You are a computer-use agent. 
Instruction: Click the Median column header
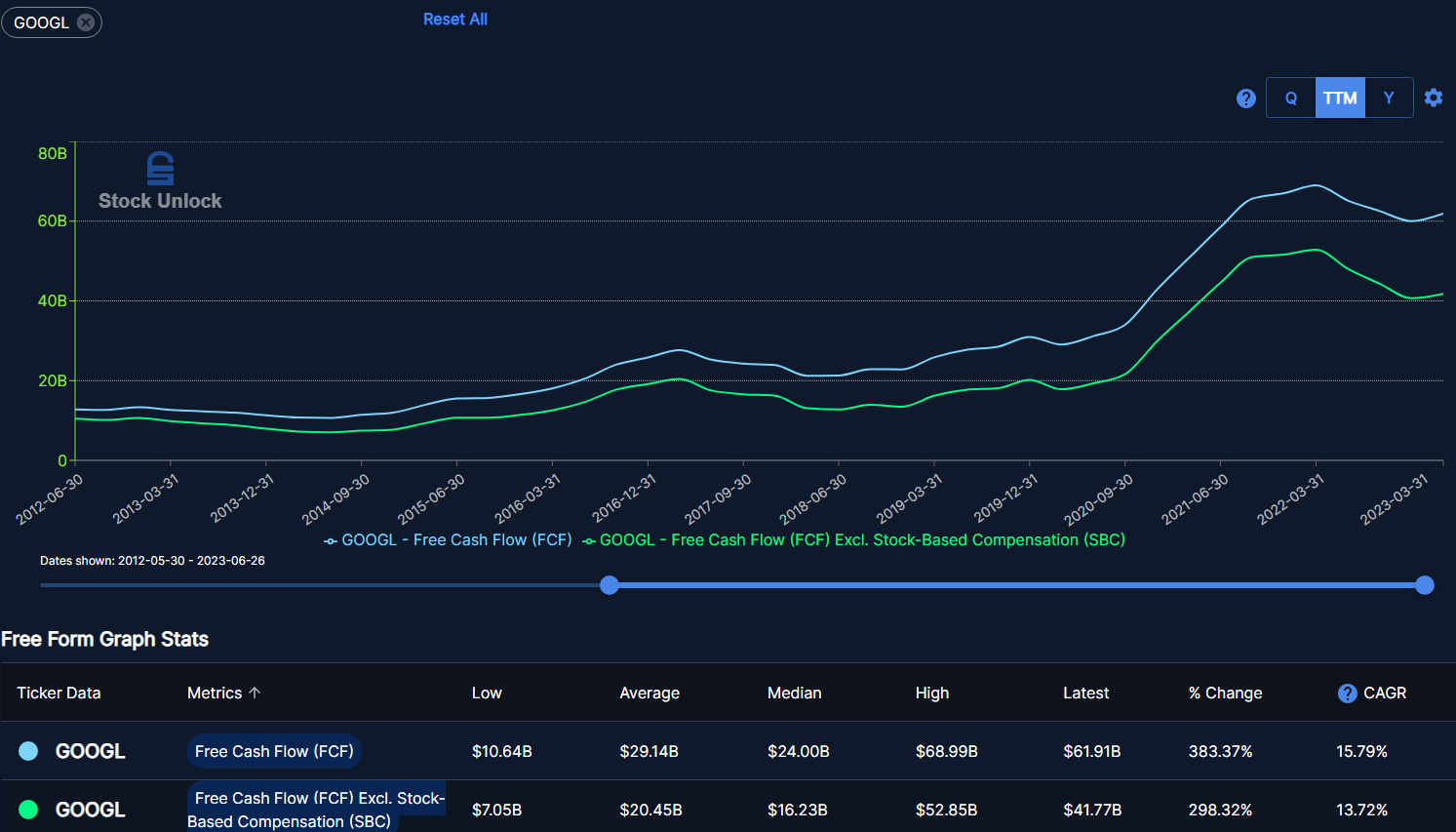tap(795, 693)
